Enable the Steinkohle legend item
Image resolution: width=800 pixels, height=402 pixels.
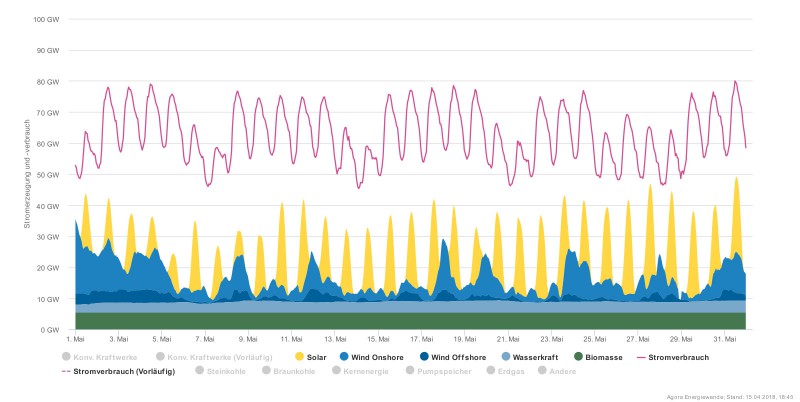(223, 371)
